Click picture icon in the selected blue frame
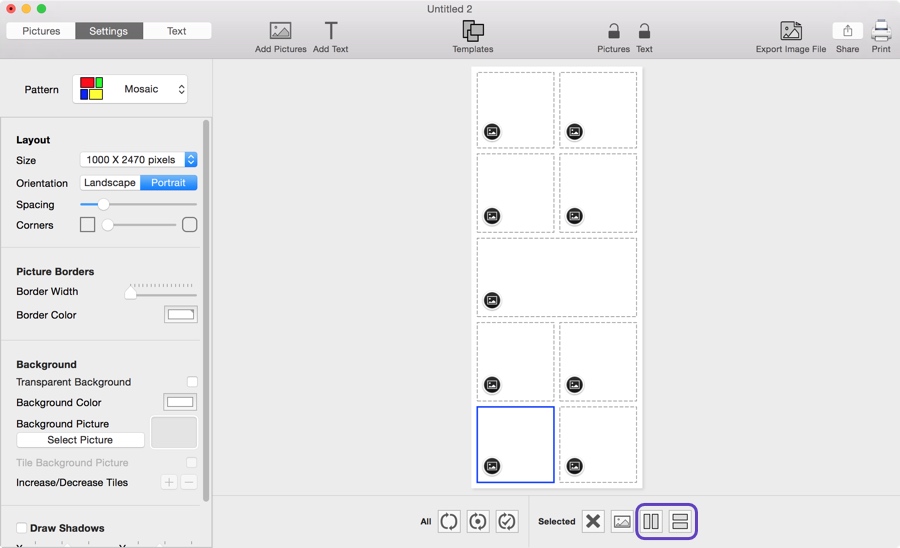This screenshot has width=900, height=548. coord(492,466)
